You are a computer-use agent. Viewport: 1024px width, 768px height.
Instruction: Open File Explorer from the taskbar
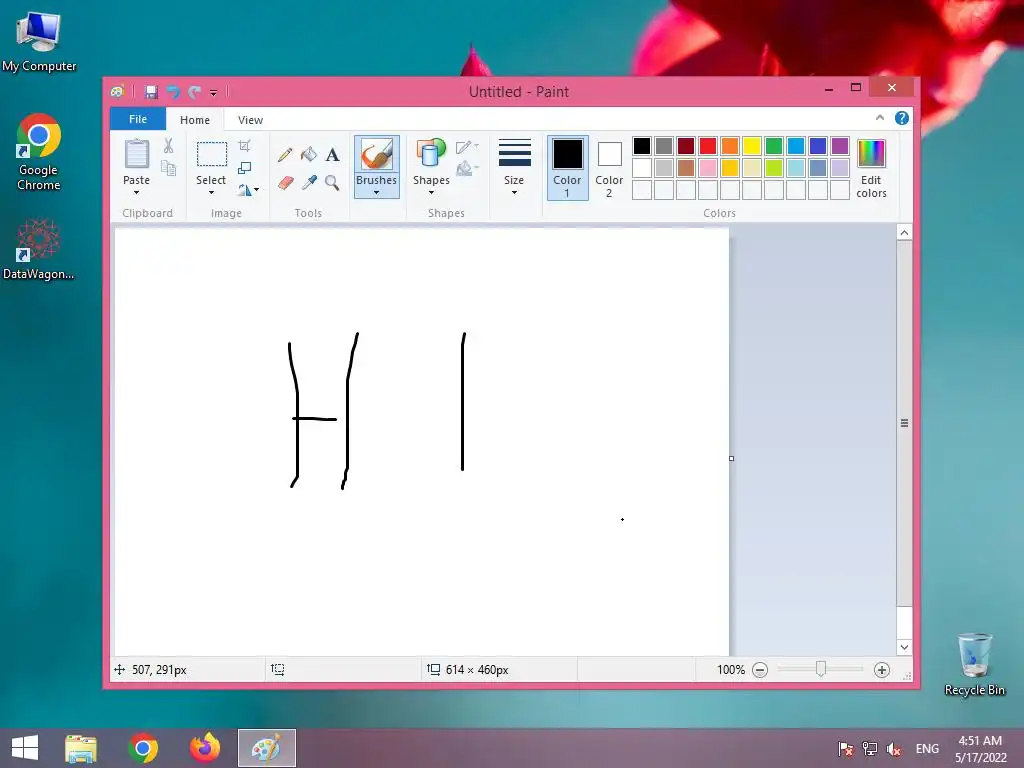[x=81, y=748]
